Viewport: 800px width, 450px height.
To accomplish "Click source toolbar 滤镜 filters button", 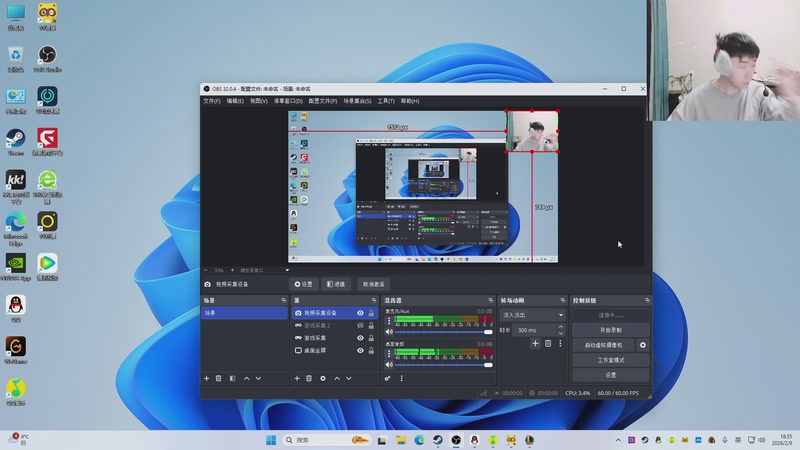I will [x=336, y=284].
